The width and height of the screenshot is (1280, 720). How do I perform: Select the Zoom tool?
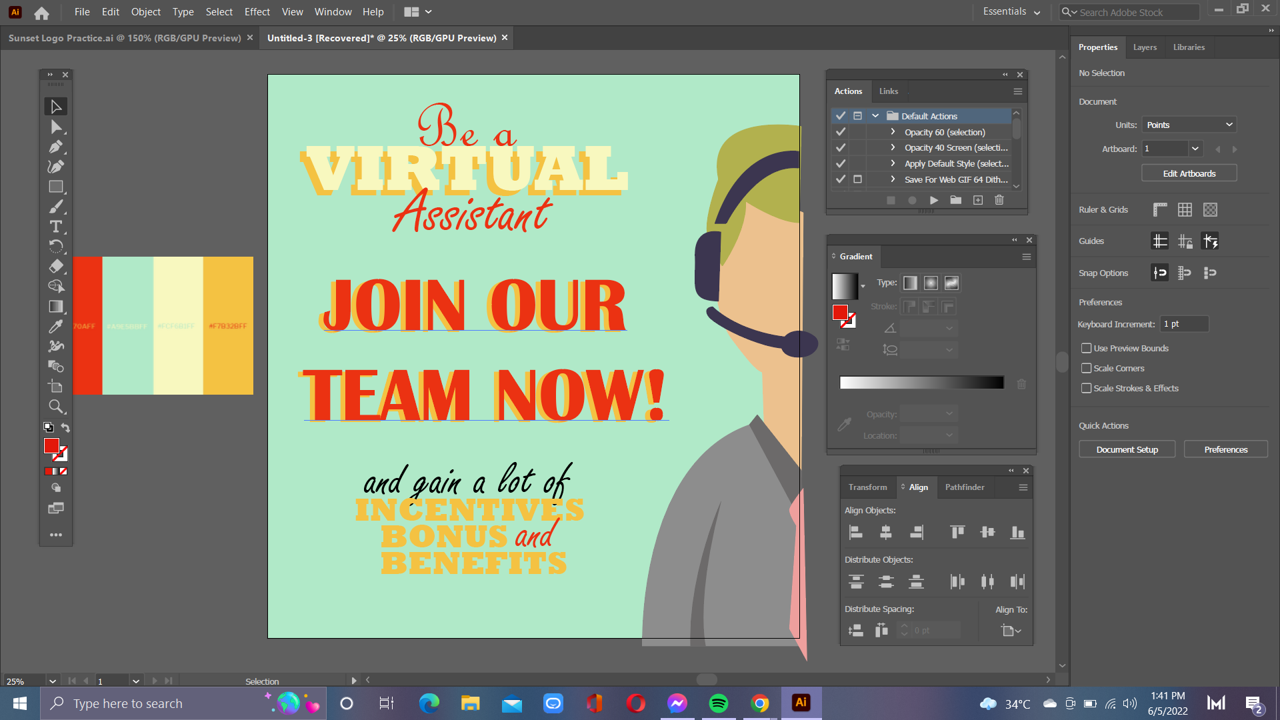[x=56, y=407]
